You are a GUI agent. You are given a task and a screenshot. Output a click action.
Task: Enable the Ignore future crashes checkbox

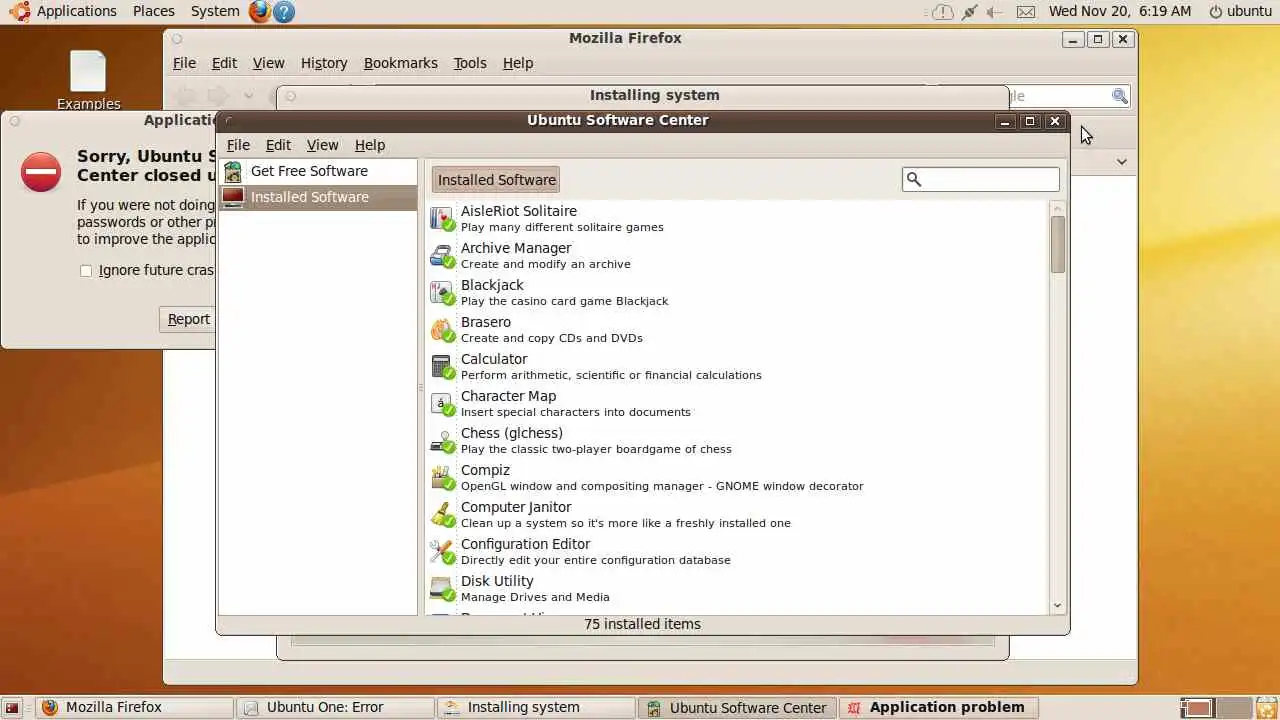tap(86, 270)
